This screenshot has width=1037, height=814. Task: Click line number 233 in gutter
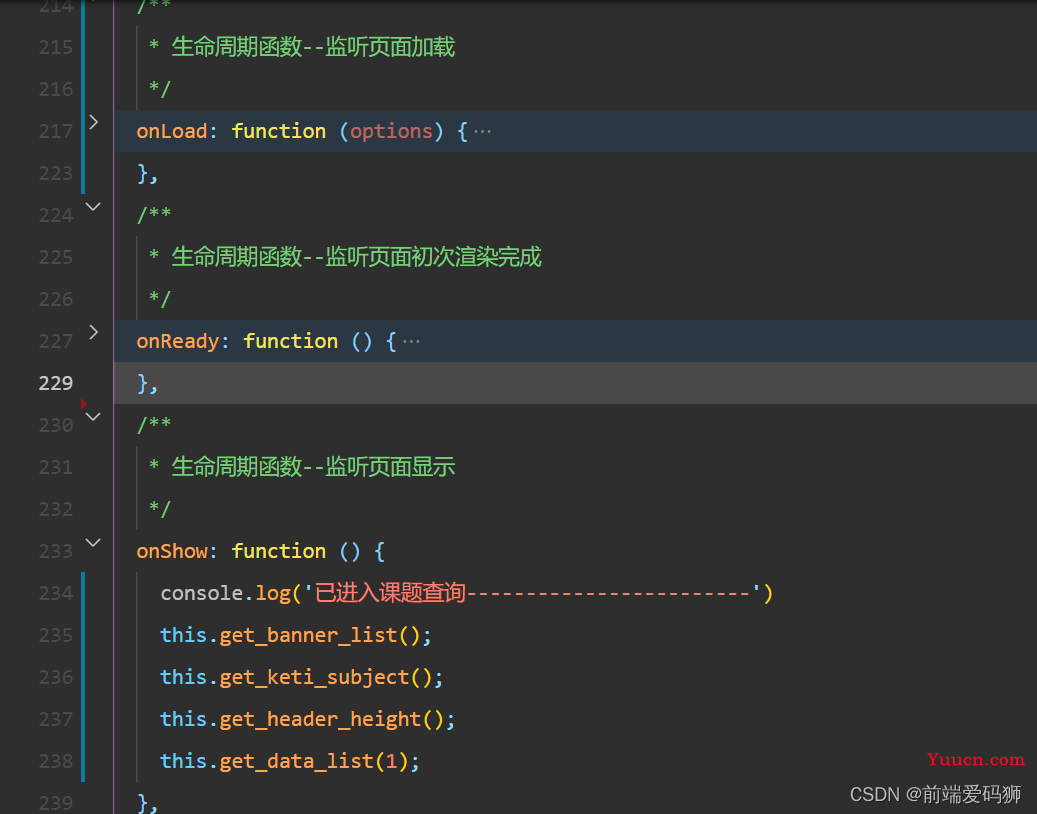pos(56,551)
